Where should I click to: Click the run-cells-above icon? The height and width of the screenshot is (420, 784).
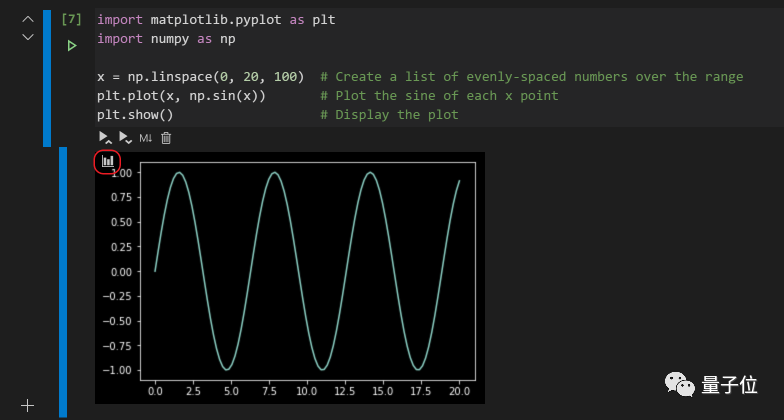[104, 137]
